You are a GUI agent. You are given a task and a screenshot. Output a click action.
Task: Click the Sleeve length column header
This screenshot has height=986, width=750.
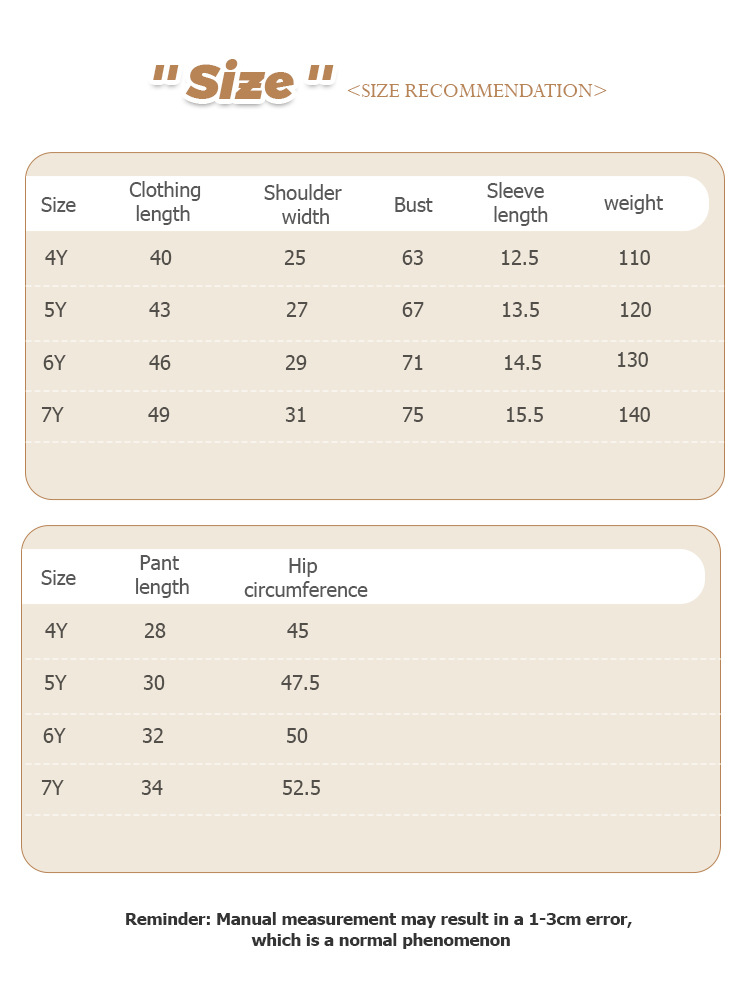[x=517, y=203]
